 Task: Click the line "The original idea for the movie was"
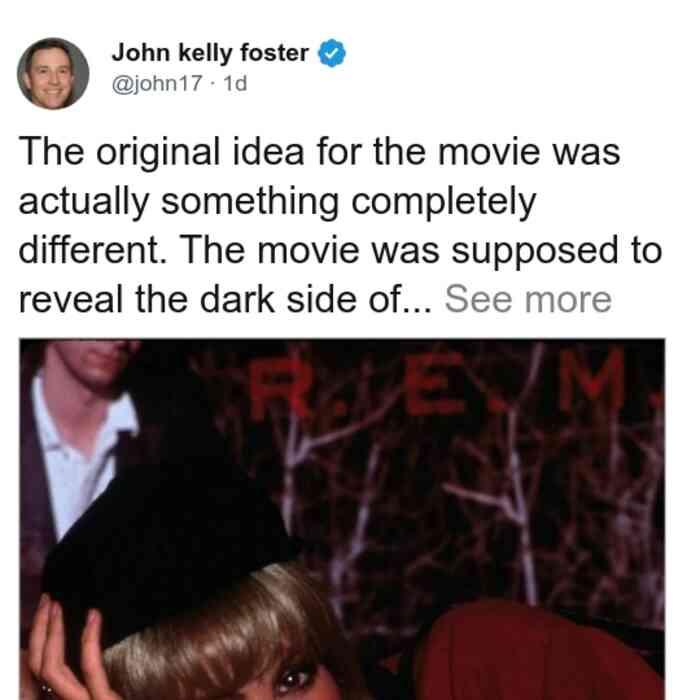click(319, 152)
